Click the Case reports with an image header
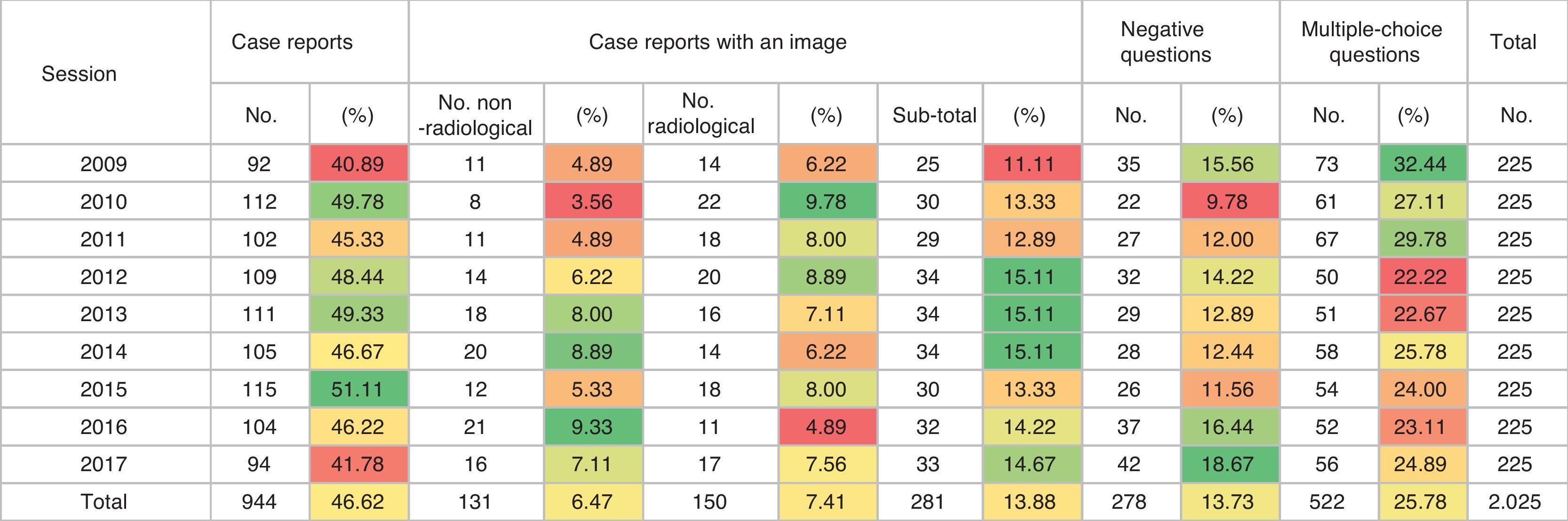Viewport: 1568px width, 521px height. [717, 42]
